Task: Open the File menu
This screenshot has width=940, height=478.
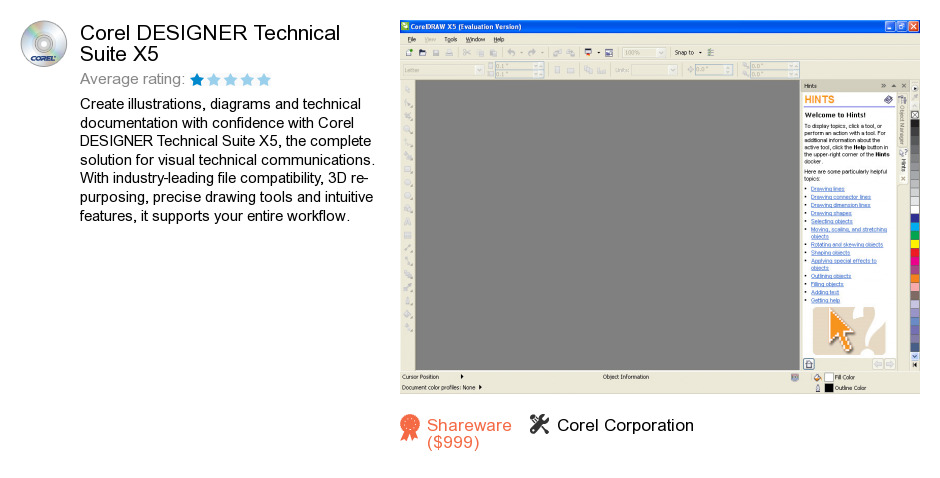Action: pos(412,40)
